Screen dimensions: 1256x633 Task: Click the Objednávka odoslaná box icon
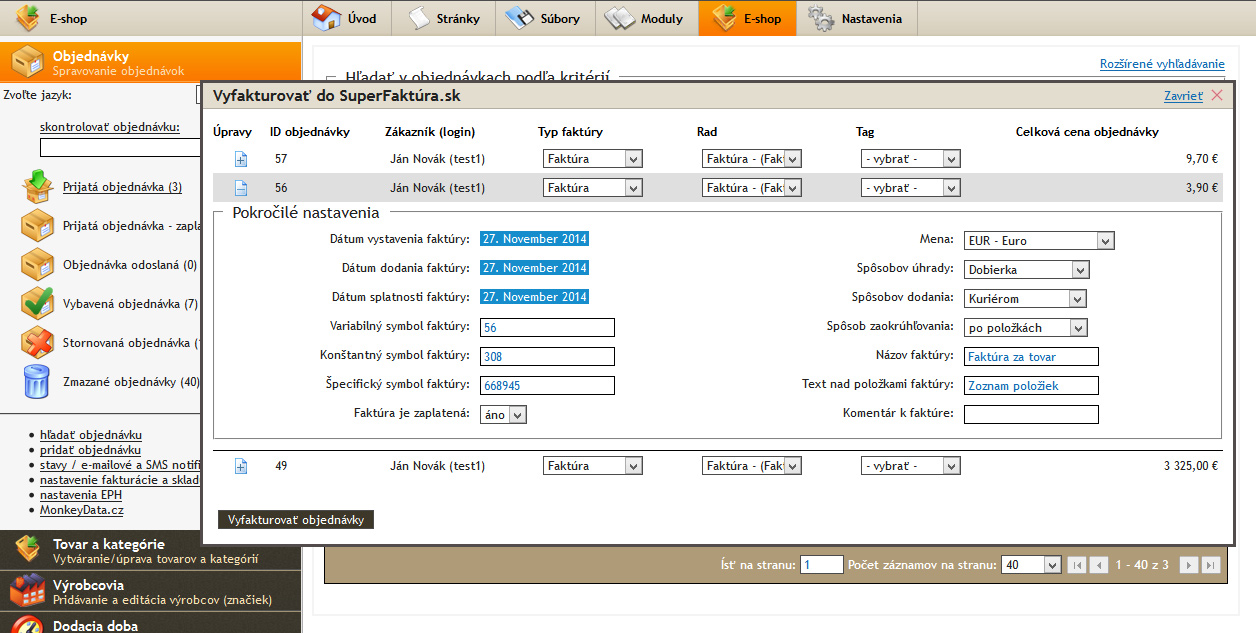(37, 265)
